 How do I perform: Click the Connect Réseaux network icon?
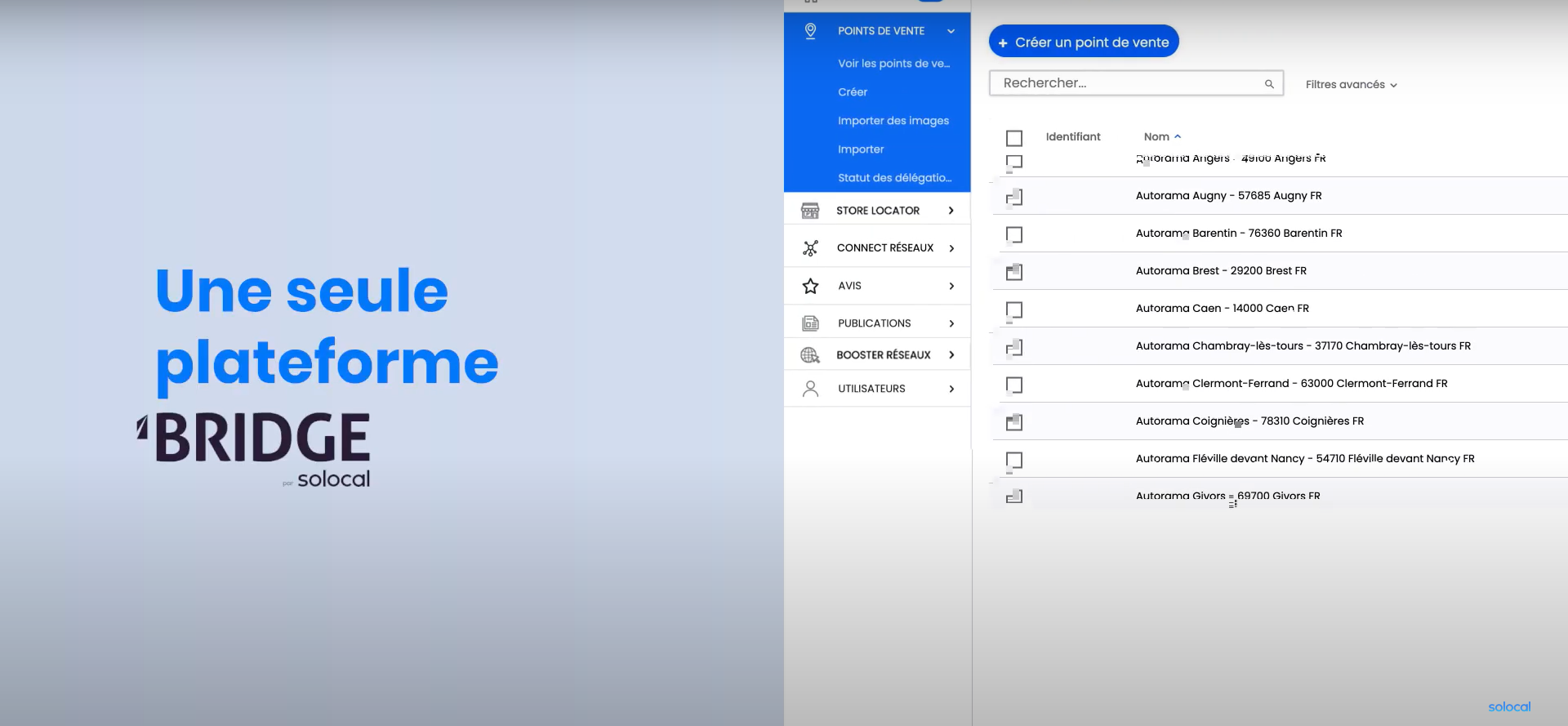(810, 248)
